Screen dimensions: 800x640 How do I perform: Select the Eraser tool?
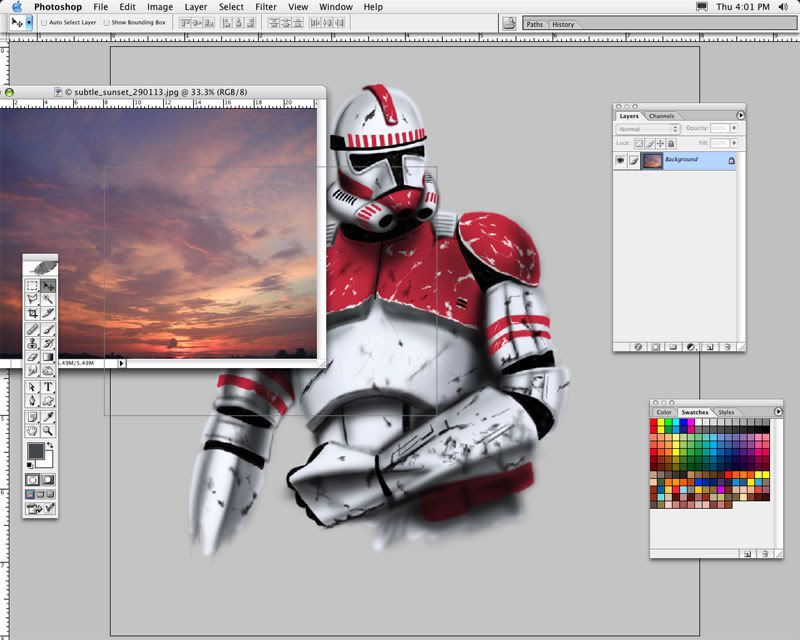[32, 357]
